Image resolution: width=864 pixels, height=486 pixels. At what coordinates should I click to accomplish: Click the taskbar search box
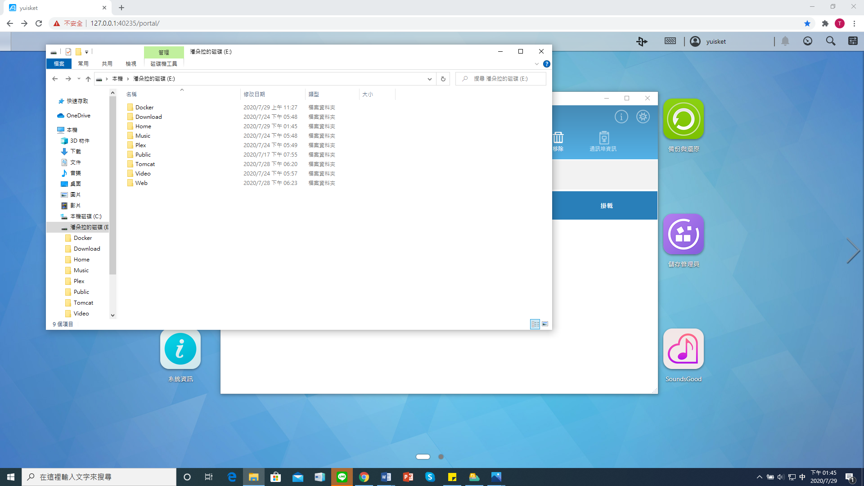[x=99, y=477]
